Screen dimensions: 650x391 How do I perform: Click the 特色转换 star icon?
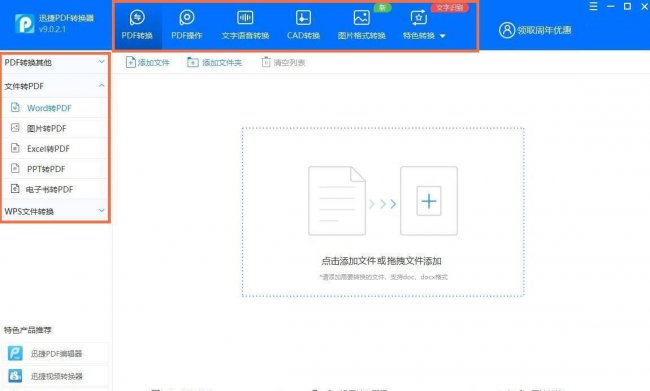pyautogui.click(x=419, y=18)
